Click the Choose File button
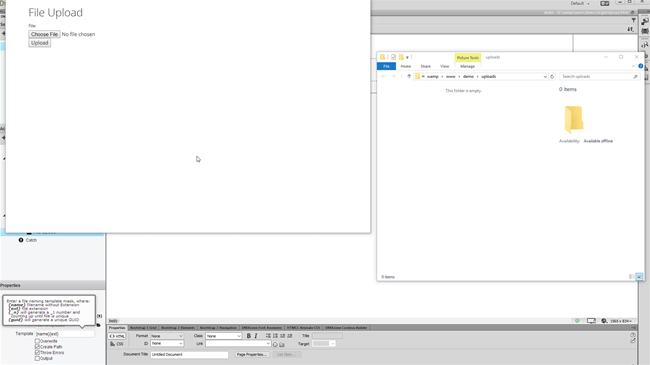The height and width of the screenshot is (365, 650). [44, 34]
